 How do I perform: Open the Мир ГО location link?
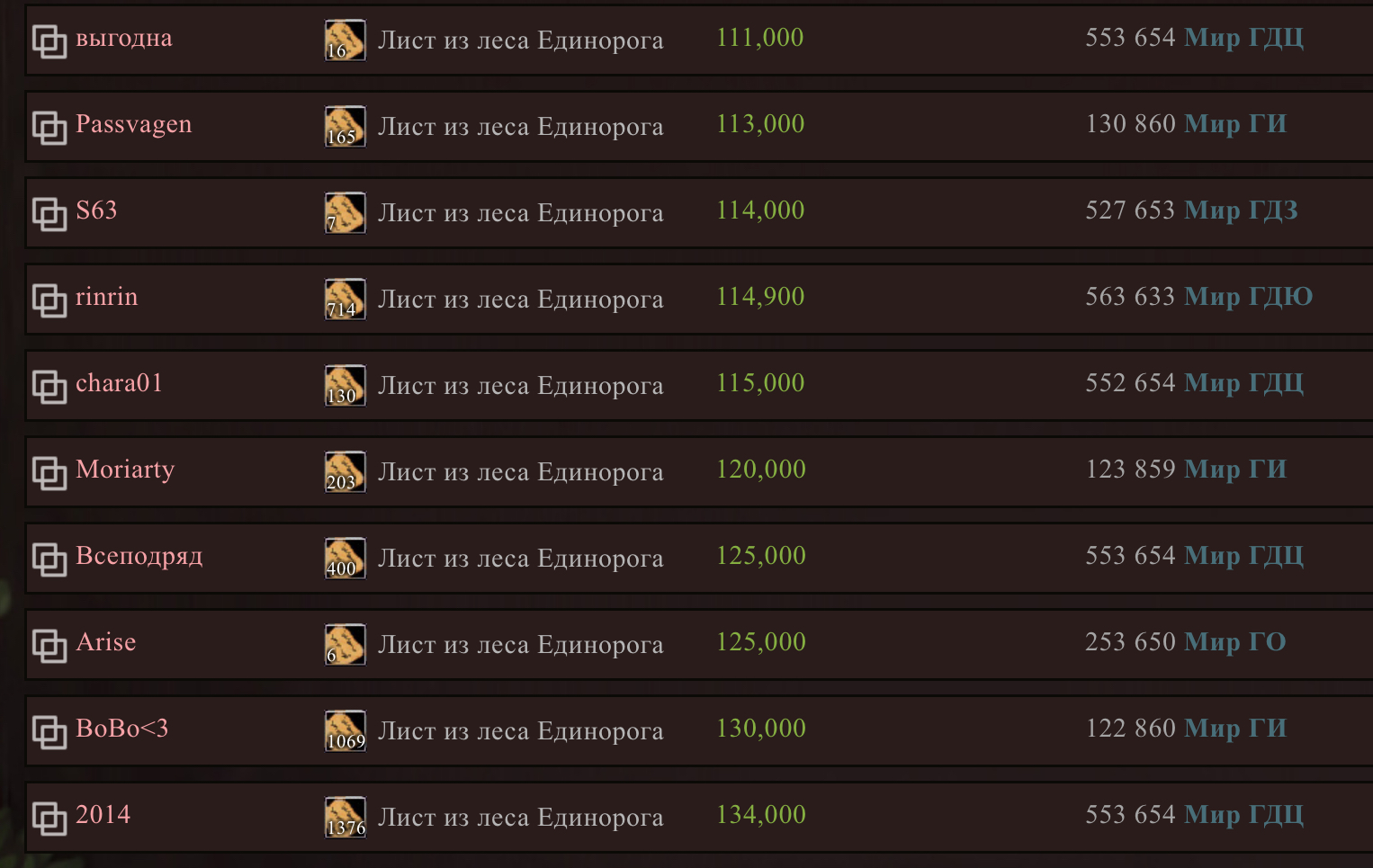[1234, 642]
